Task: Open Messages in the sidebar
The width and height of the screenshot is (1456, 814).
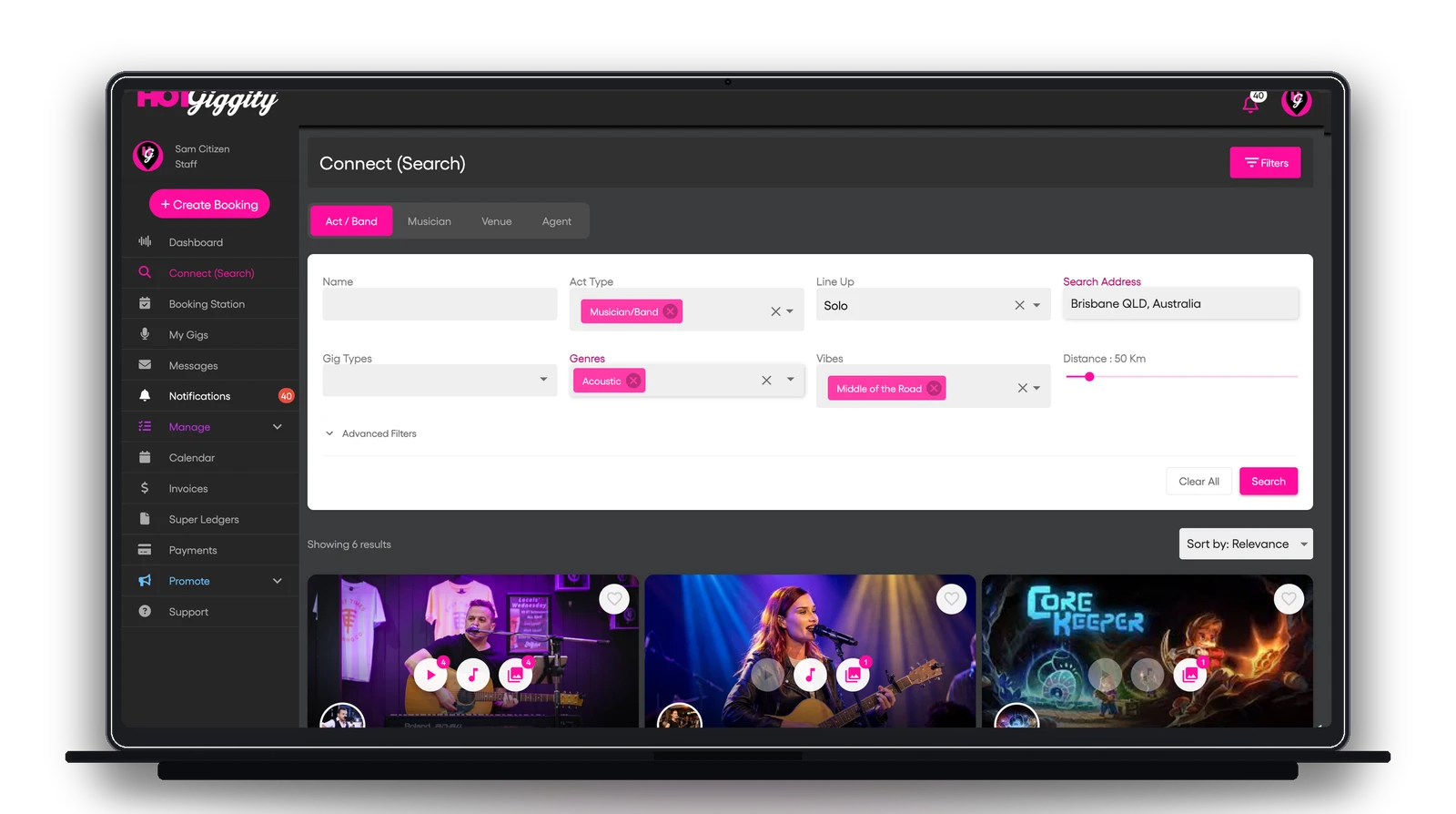Action: click(210, 366)
